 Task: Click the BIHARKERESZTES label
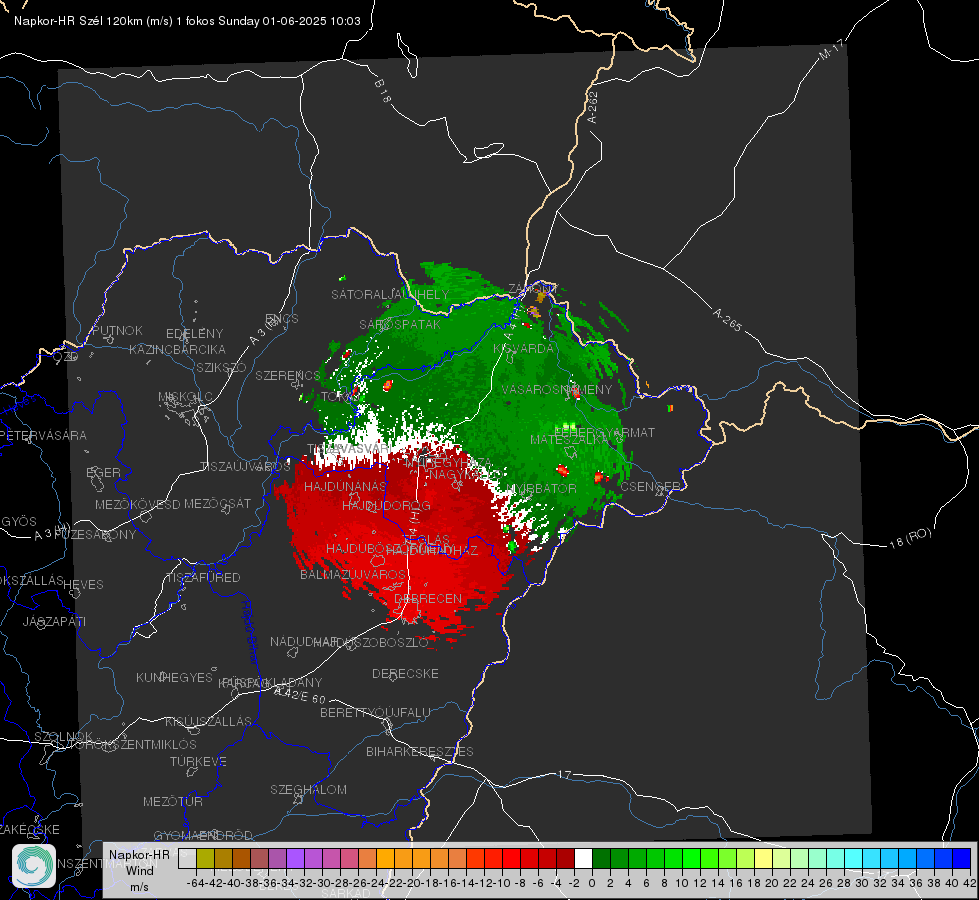(x=420, y=751)
